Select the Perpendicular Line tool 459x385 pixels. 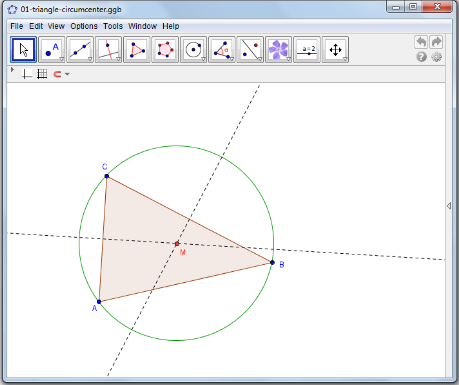click(108, 50)
